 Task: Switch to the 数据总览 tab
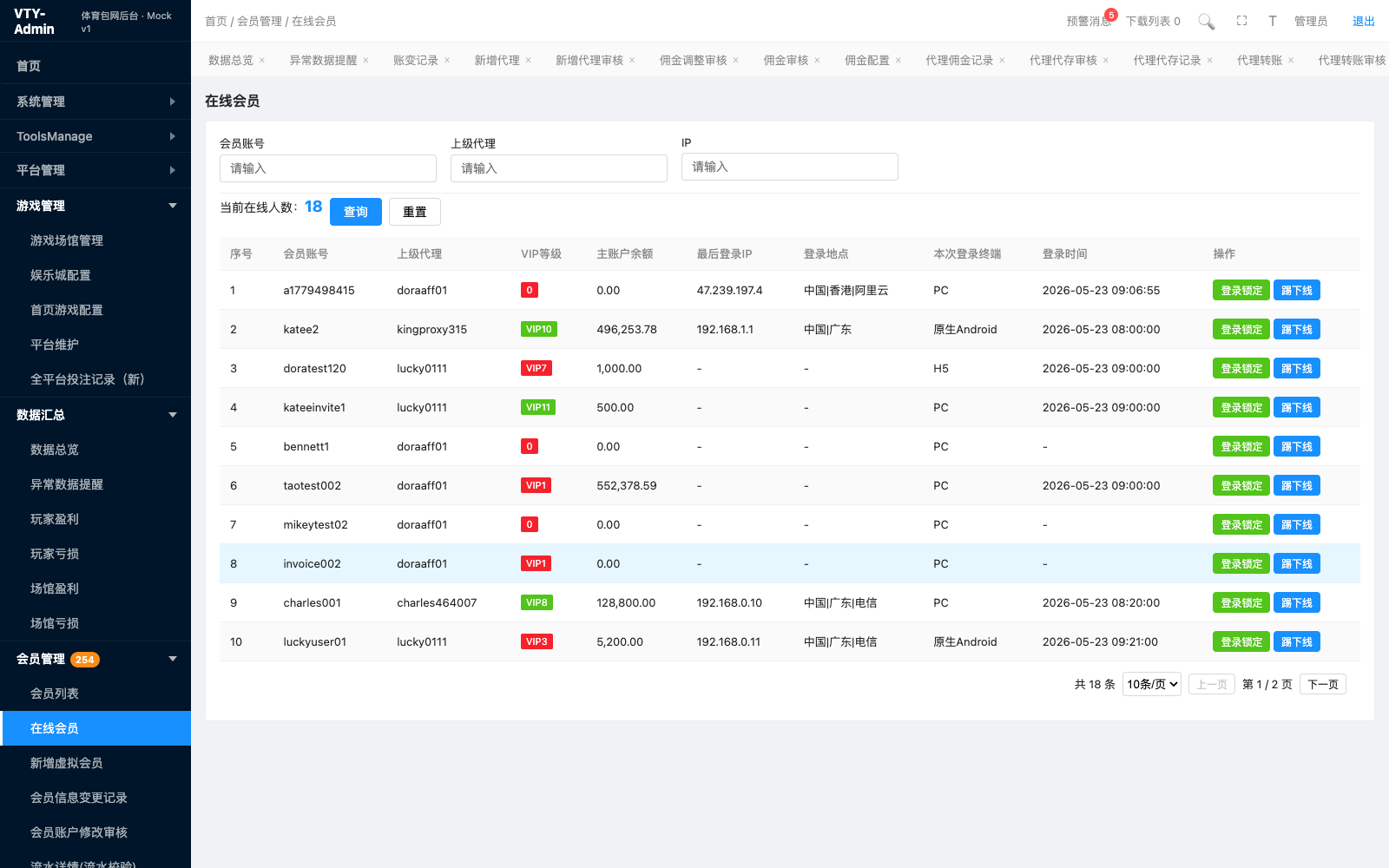coord(231,60)
